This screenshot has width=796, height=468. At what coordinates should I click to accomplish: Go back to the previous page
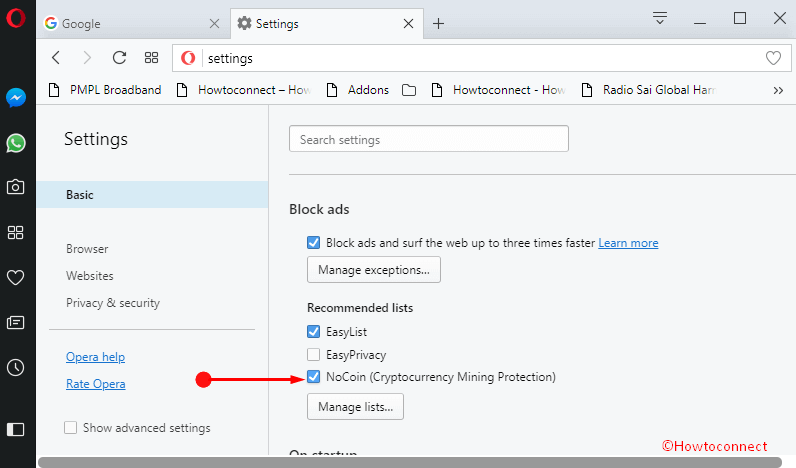click(x=56, y=58)
